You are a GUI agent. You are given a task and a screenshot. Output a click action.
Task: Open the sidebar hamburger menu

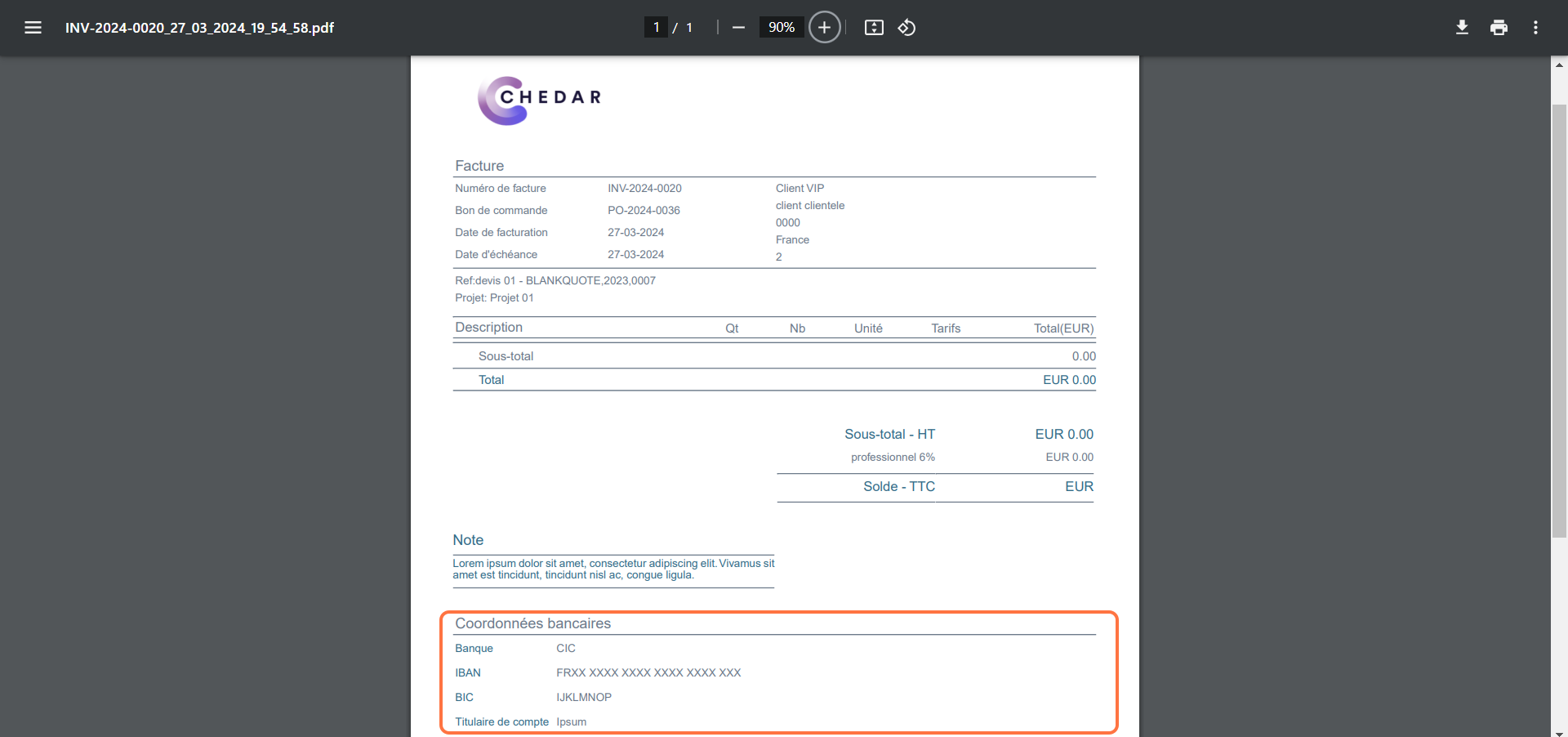click(x=33, y=28)
